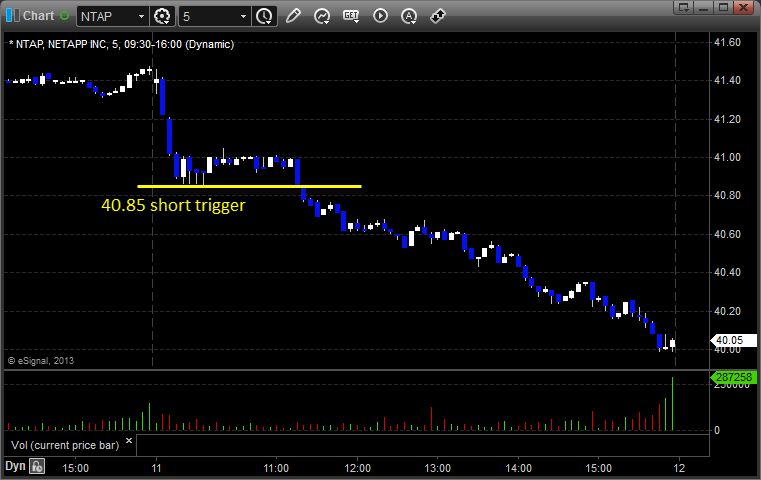Minimize the chart window
Image resolution: width=761 pixels, height=480 pixels.
704,7
